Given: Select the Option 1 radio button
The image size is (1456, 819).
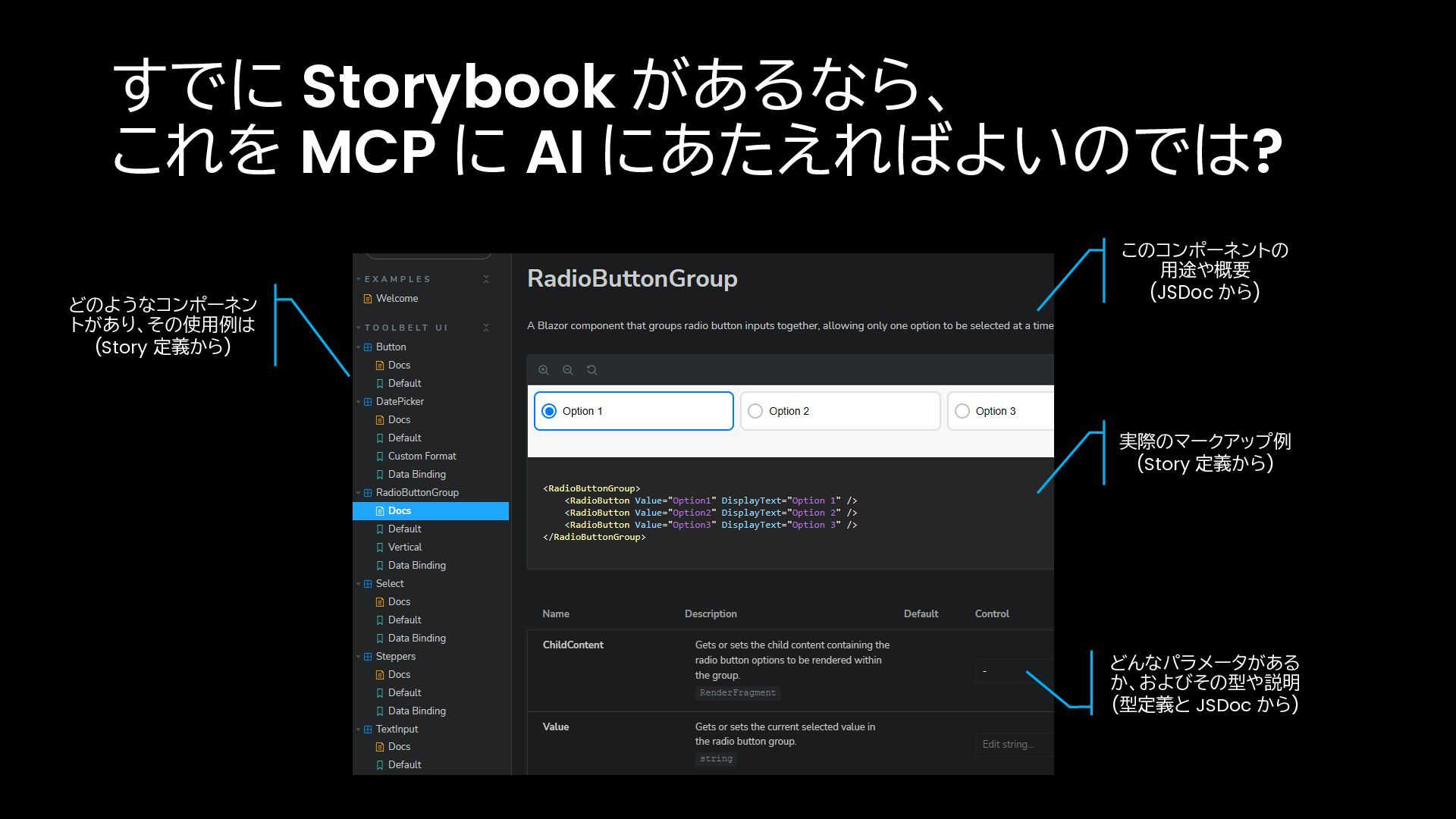Looking at the screenshot, I should [549, 411].
